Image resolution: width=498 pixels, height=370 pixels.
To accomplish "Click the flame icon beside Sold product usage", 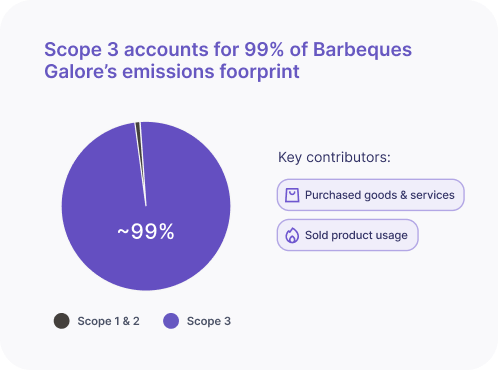I will point(292,235).
